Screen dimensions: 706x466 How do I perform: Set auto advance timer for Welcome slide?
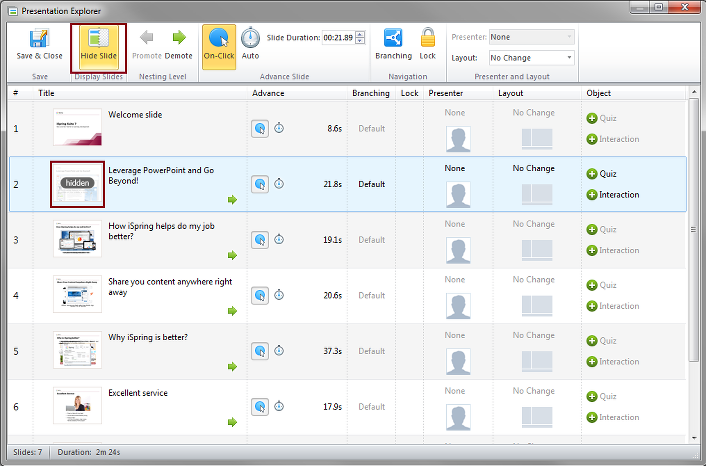pyautogui.click(x=279, y=128)
